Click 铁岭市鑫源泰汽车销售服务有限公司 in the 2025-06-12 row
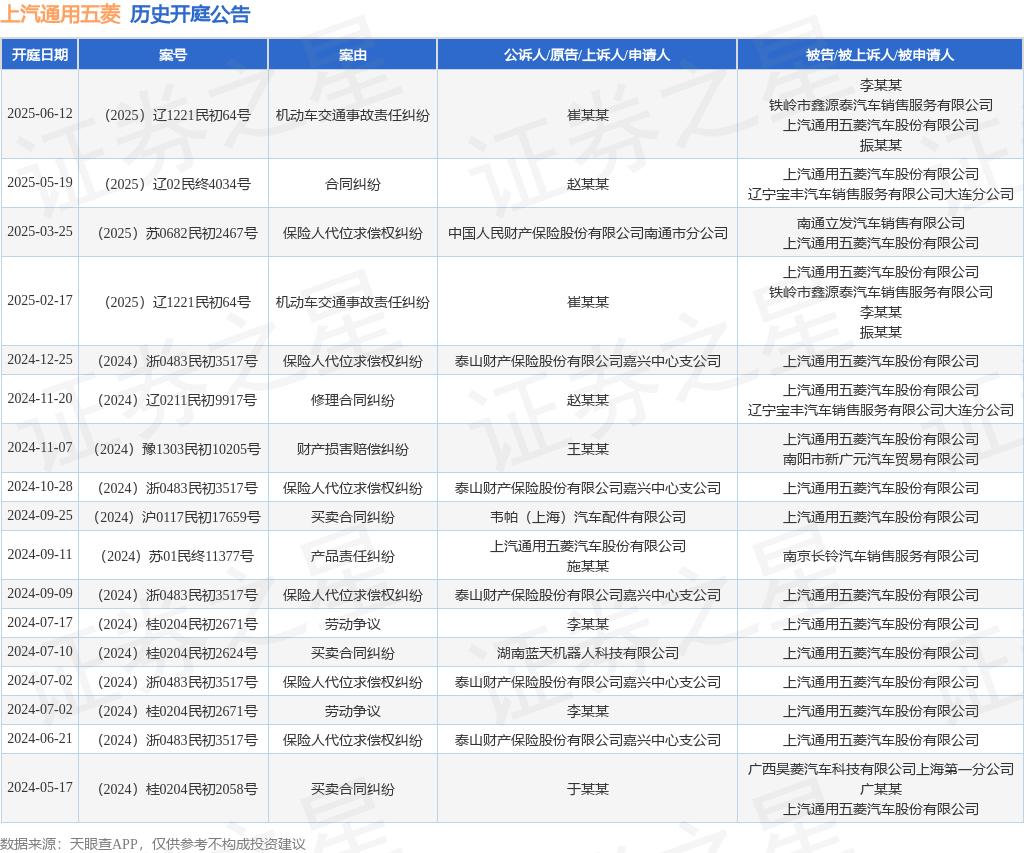Screen dimensions: 1024x853 tap(881, 105)
